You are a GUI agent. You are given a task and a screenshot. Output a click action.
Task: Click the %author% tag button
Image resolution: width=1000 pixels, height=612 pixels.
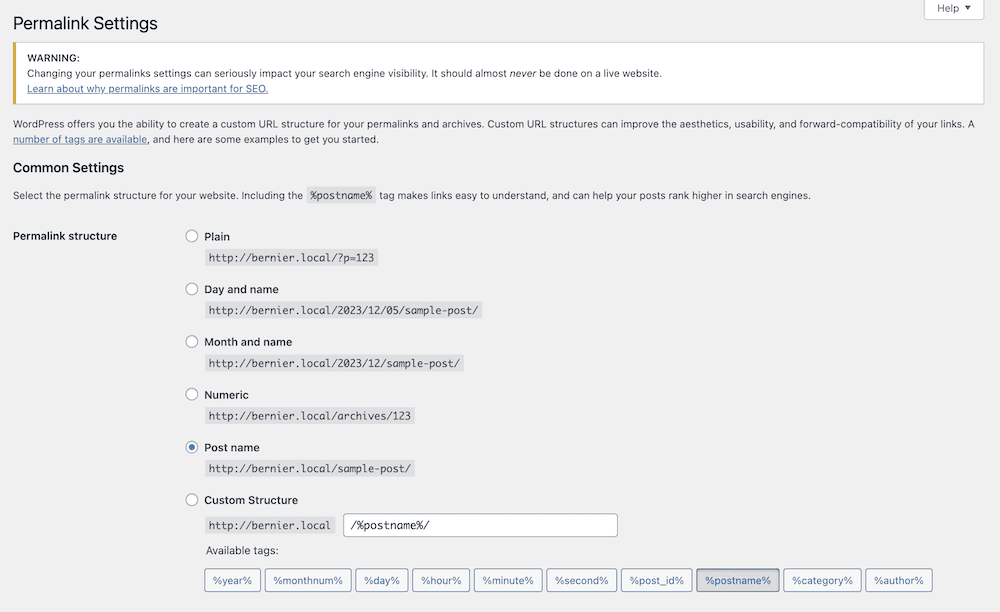[899, 580]
